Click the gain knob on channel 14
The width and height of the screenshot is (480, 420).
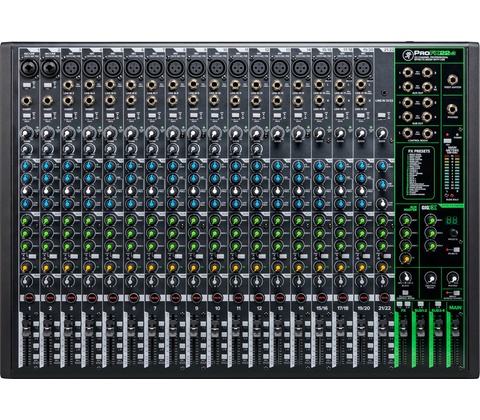298,134
